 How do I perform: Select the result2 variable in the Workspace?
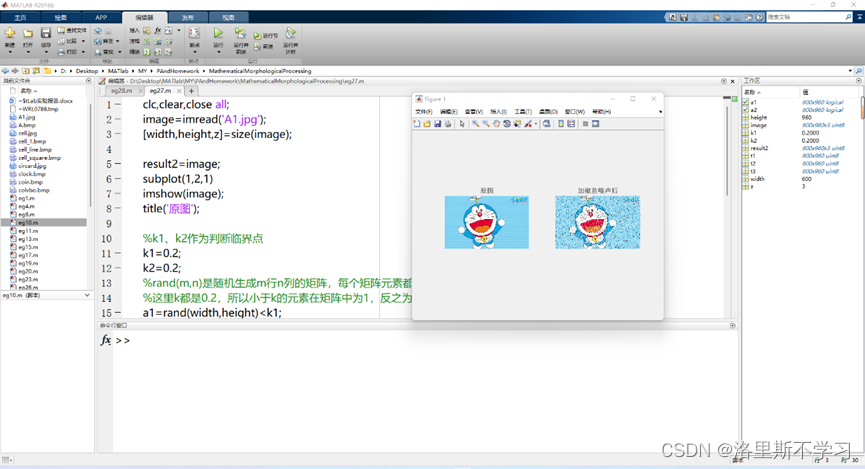759,148
